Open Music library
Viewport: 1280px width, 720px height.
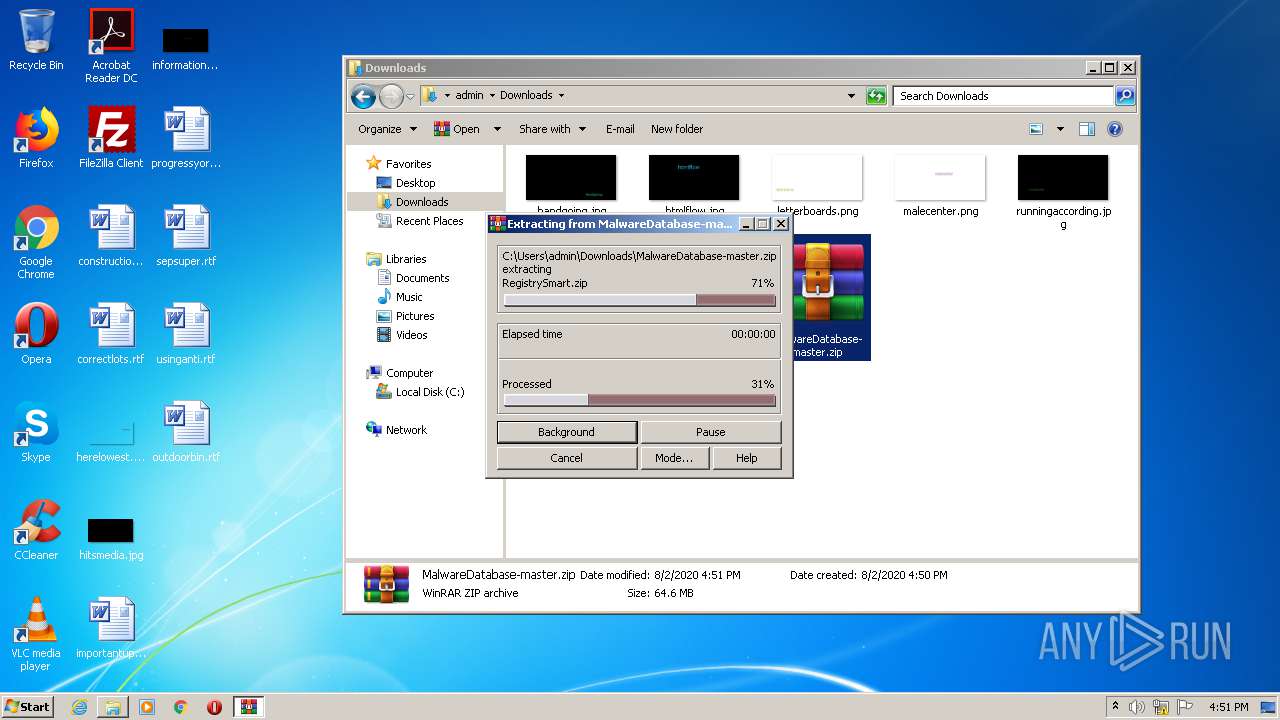(x=409, y=297)
